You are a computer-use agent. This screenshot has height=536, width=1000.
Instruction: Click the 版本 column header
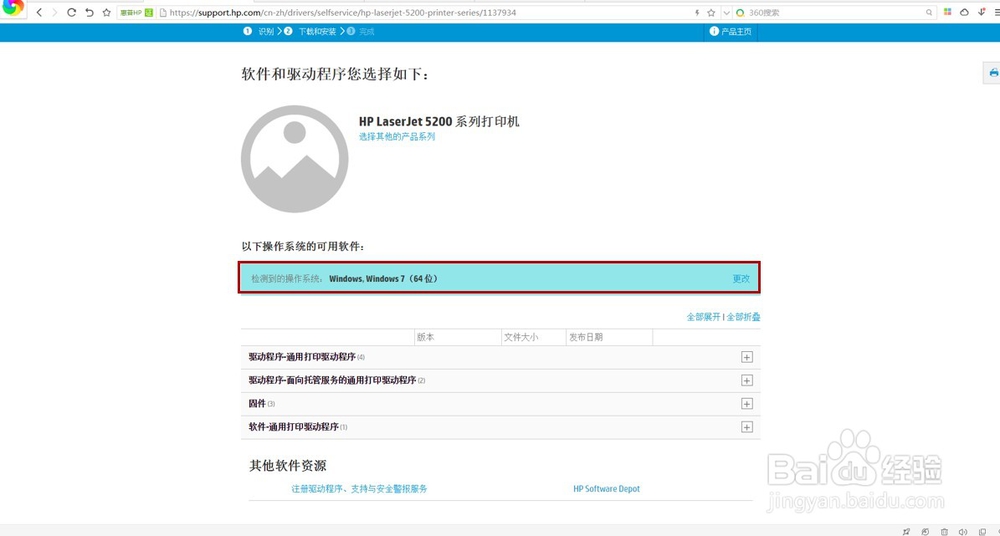[425, 337]
